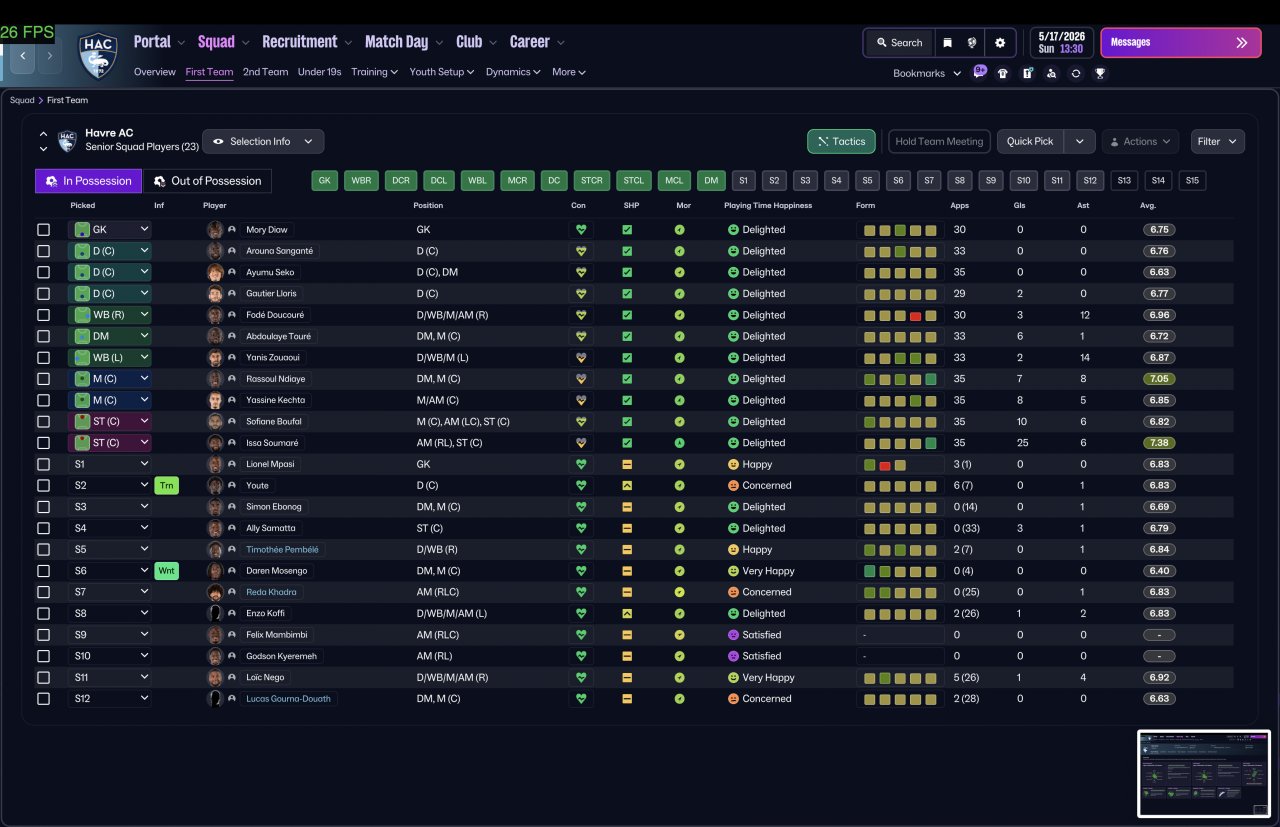Click the HAC club crest logo
The image size is (1280, 827).
tap(98, 56)
